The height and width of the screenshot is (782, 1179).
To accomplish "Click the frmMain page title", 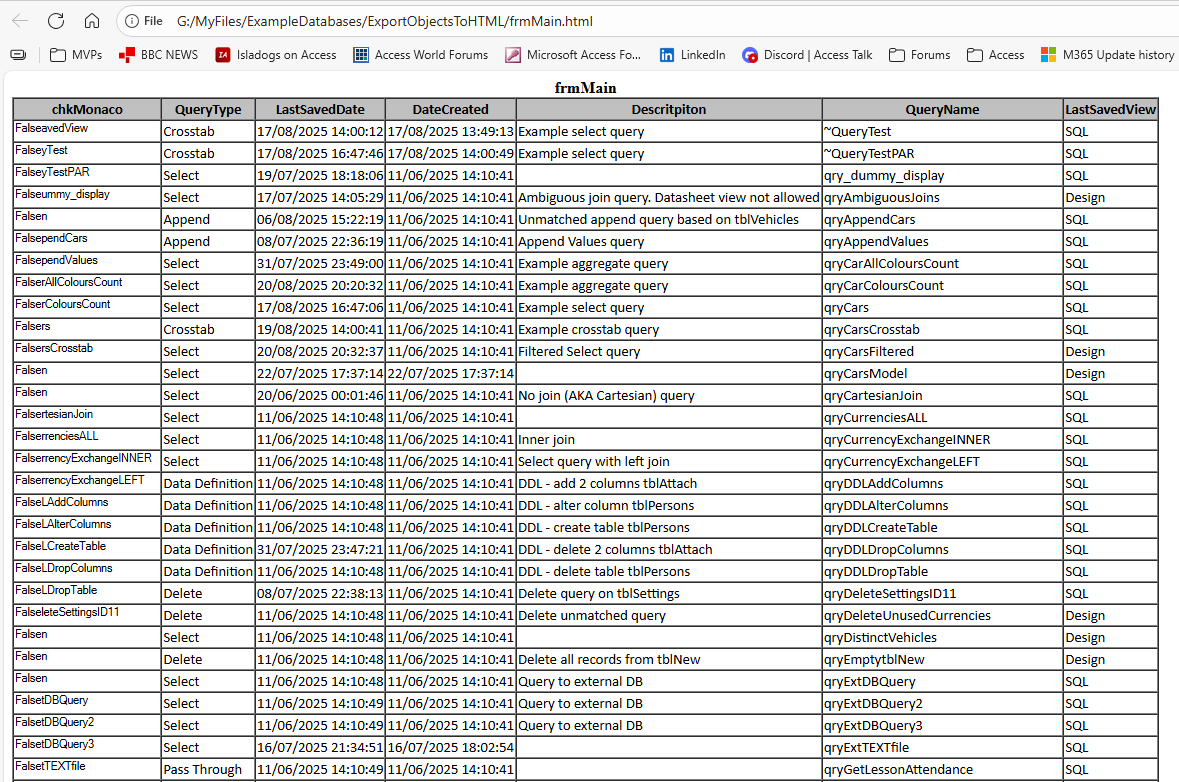I will pyautogui.click(x=585, y=88).
